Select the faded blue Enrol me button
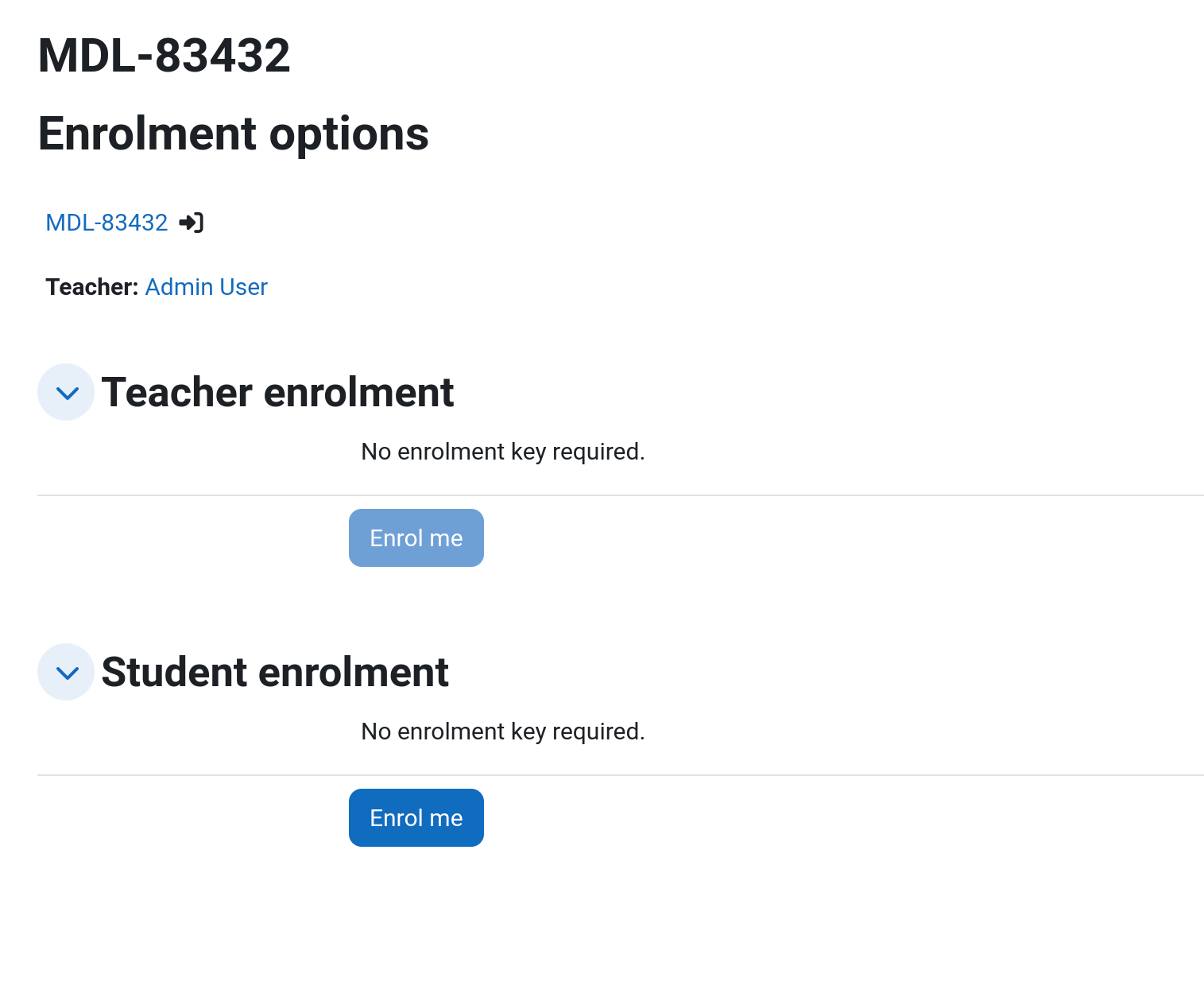Image resolution: width=1204 pixels, height=1005 pixels. click(416, 538)
